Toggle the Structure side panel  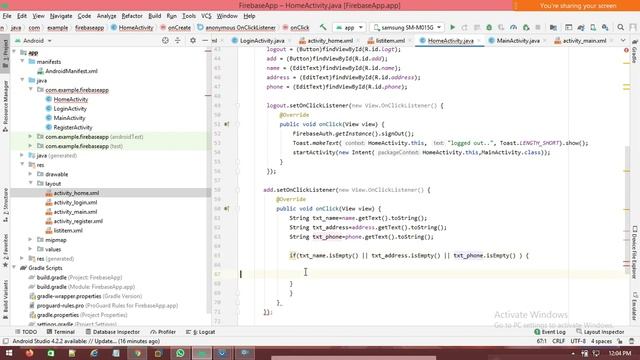pyautogui.click(x=5, y=205)
